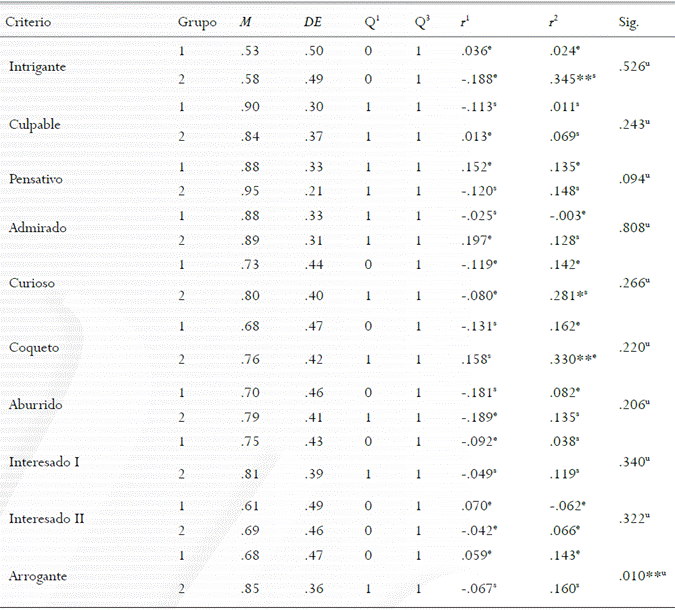Click the Criterio column header
The height and width of the screenshot is (610, 675).
pyautogui.click(x=29, y=21)
